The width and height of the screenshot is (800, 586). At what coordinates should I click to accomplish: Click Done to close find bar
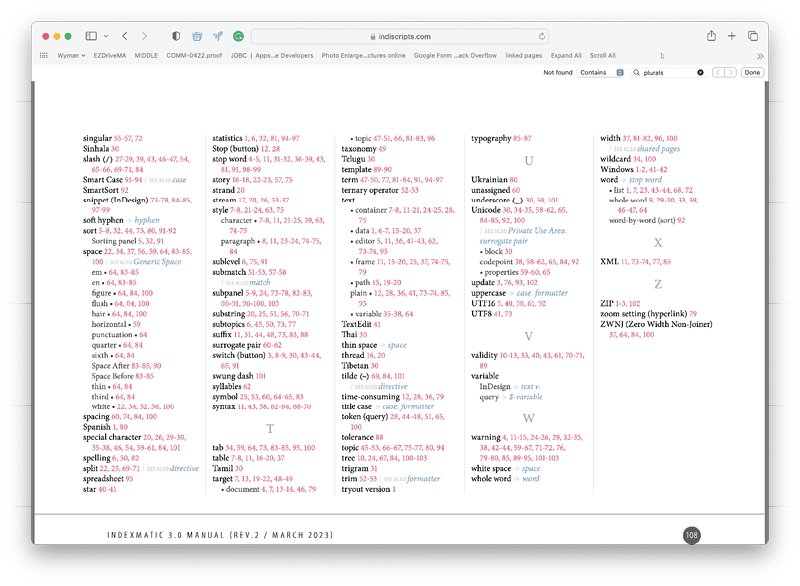pos(751,73)
